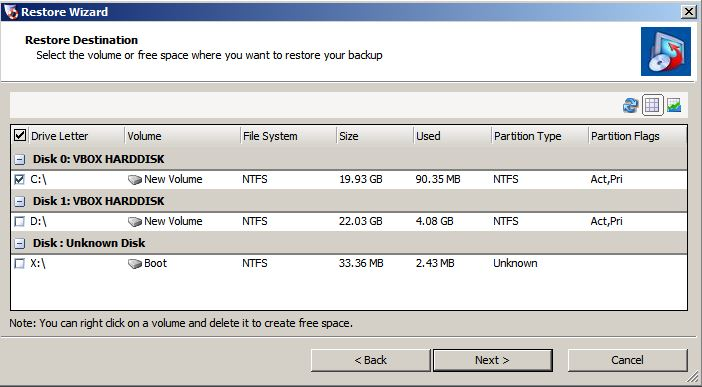702x387 pixels.
Task: Click drive icon beside C: New Volume
Action: (135, 180)
